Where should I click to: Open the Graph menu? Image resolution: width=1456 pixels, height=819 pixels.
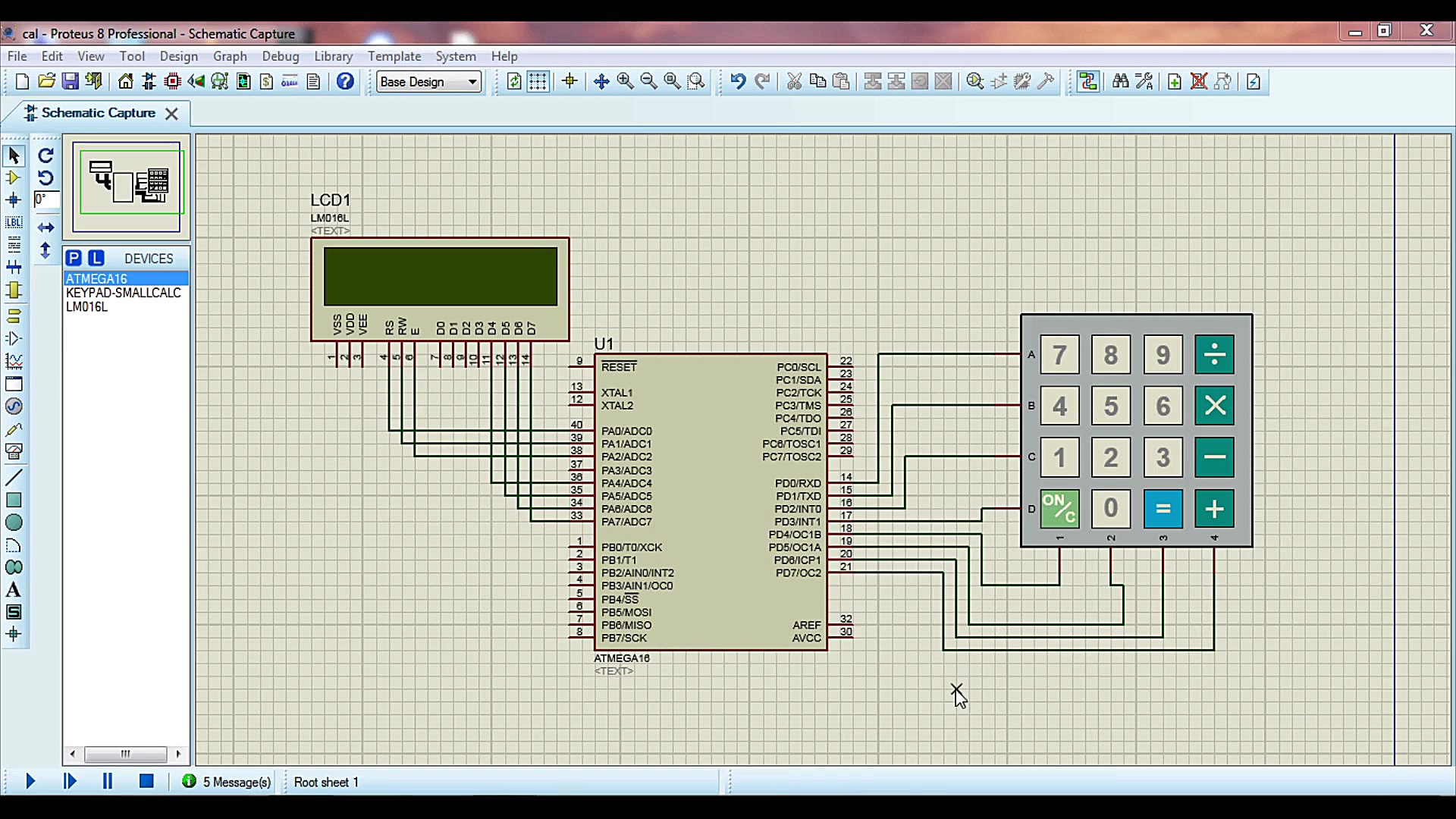coord(230,56)
